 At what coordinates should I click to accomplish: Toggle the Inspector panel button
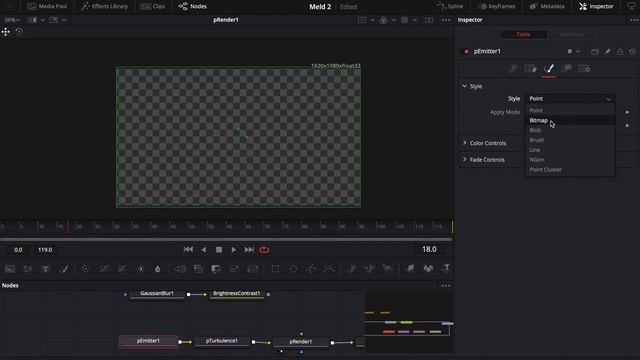596,6
